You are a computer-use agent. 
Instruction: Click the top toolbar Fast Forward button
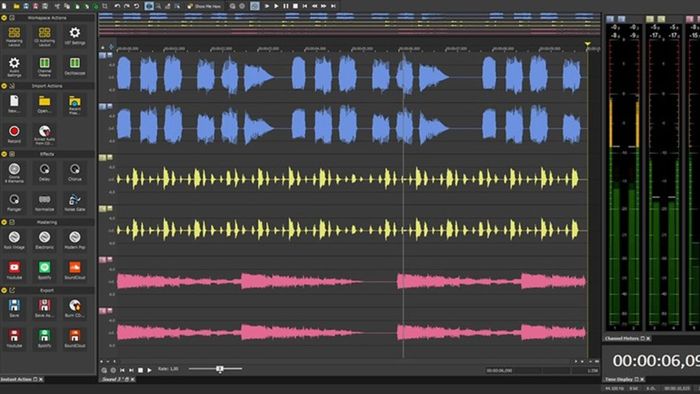pos(324,6)
